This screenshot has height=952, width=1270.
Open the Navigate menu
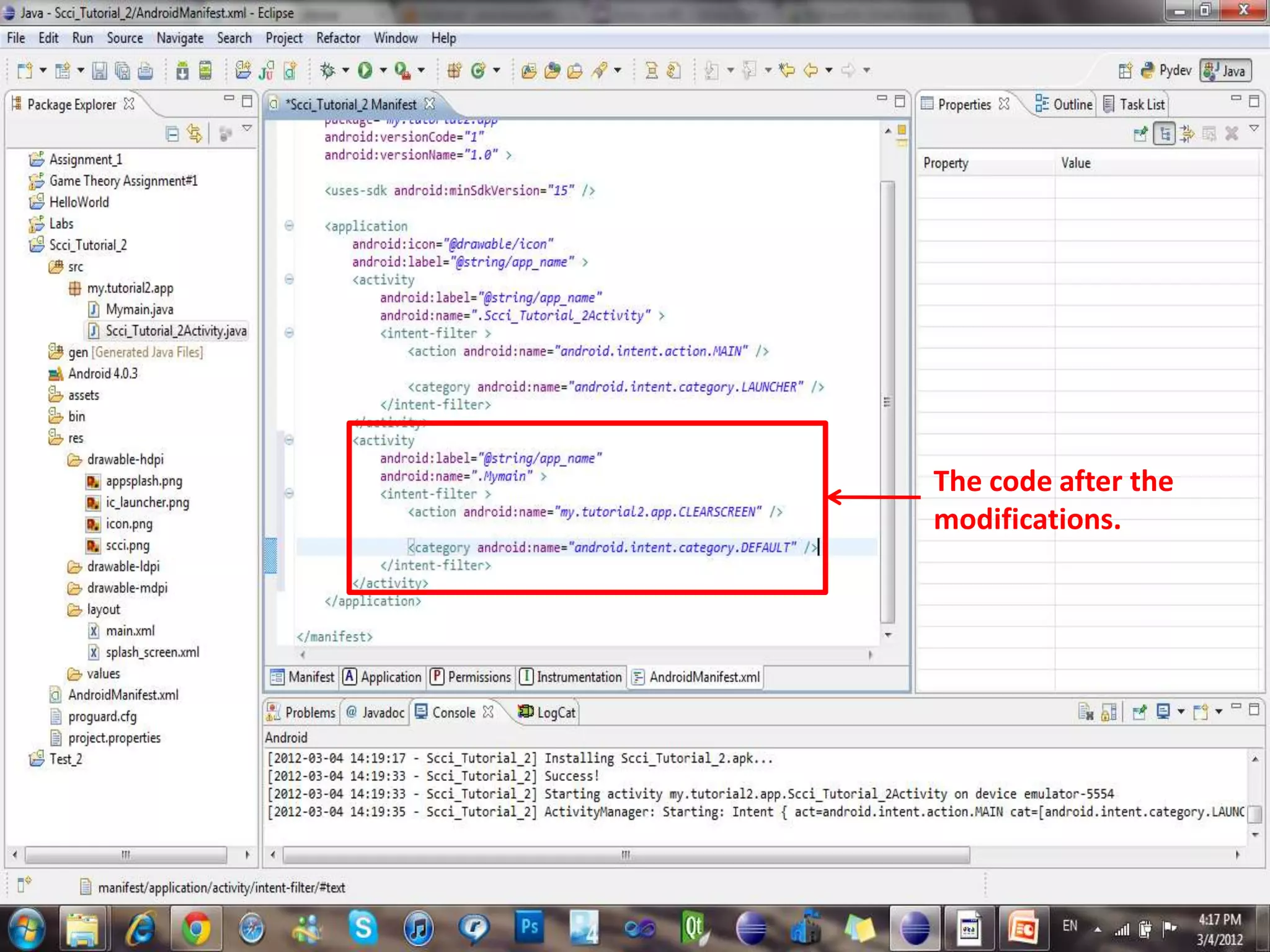click(x=180, y=38)
